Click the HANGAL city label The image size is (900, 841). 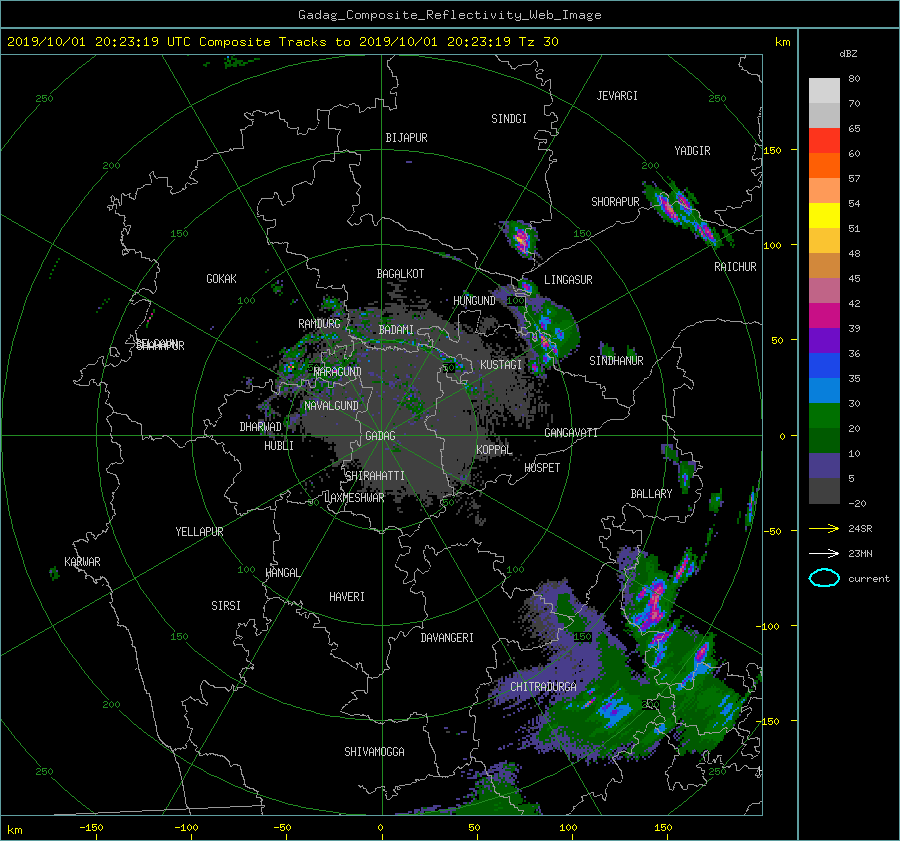(282, 573)
